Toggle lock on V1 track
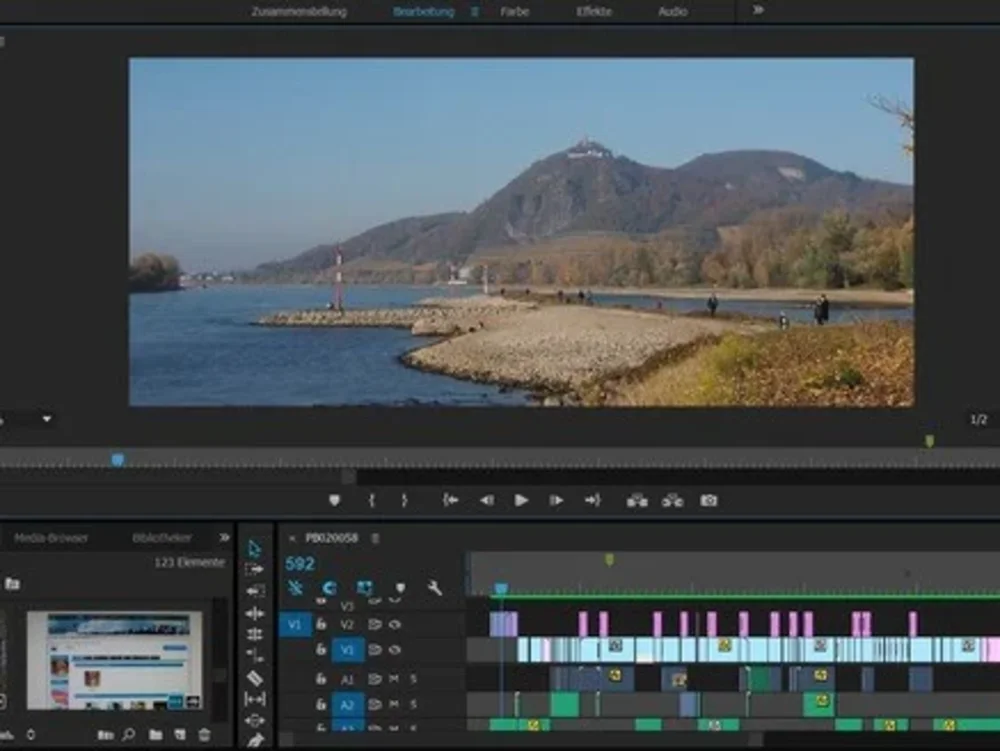The height and width of the screenshot is (751, 1000). pyautogui.click(x=321, y=650)
